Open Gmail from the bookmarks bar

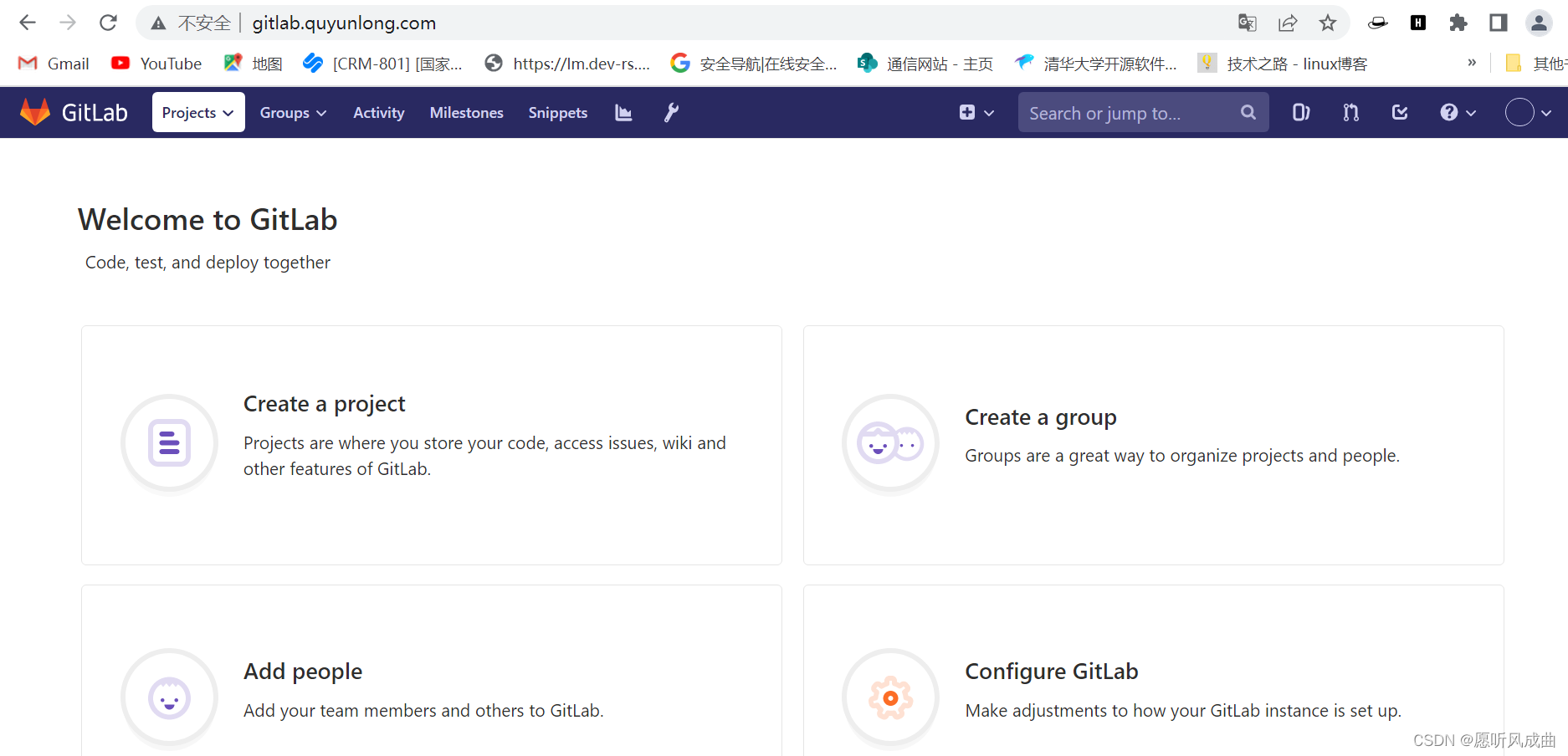click(x=52, y=63)
